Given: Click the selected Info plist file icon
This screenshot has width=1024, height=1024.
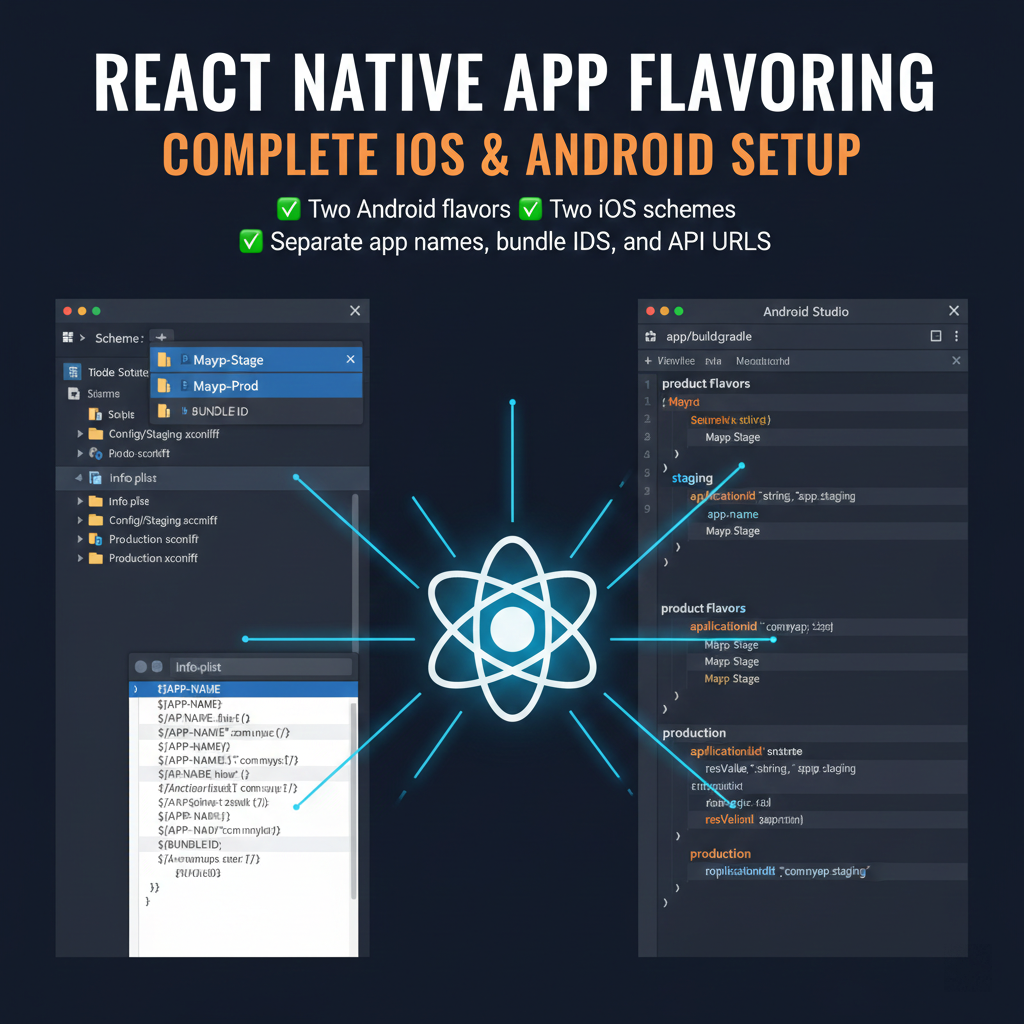Looking at the screenshot, I should tap(95, 477).
